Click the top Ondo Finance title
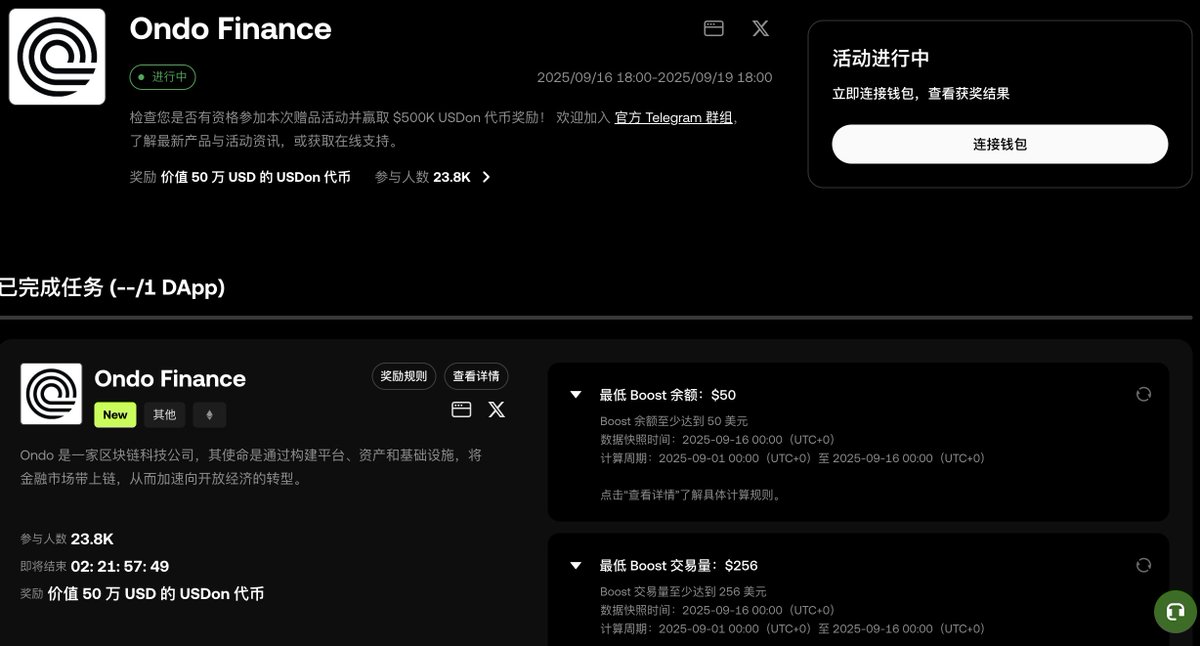This screenshot has height=646, width=1200. coord(230,28)
